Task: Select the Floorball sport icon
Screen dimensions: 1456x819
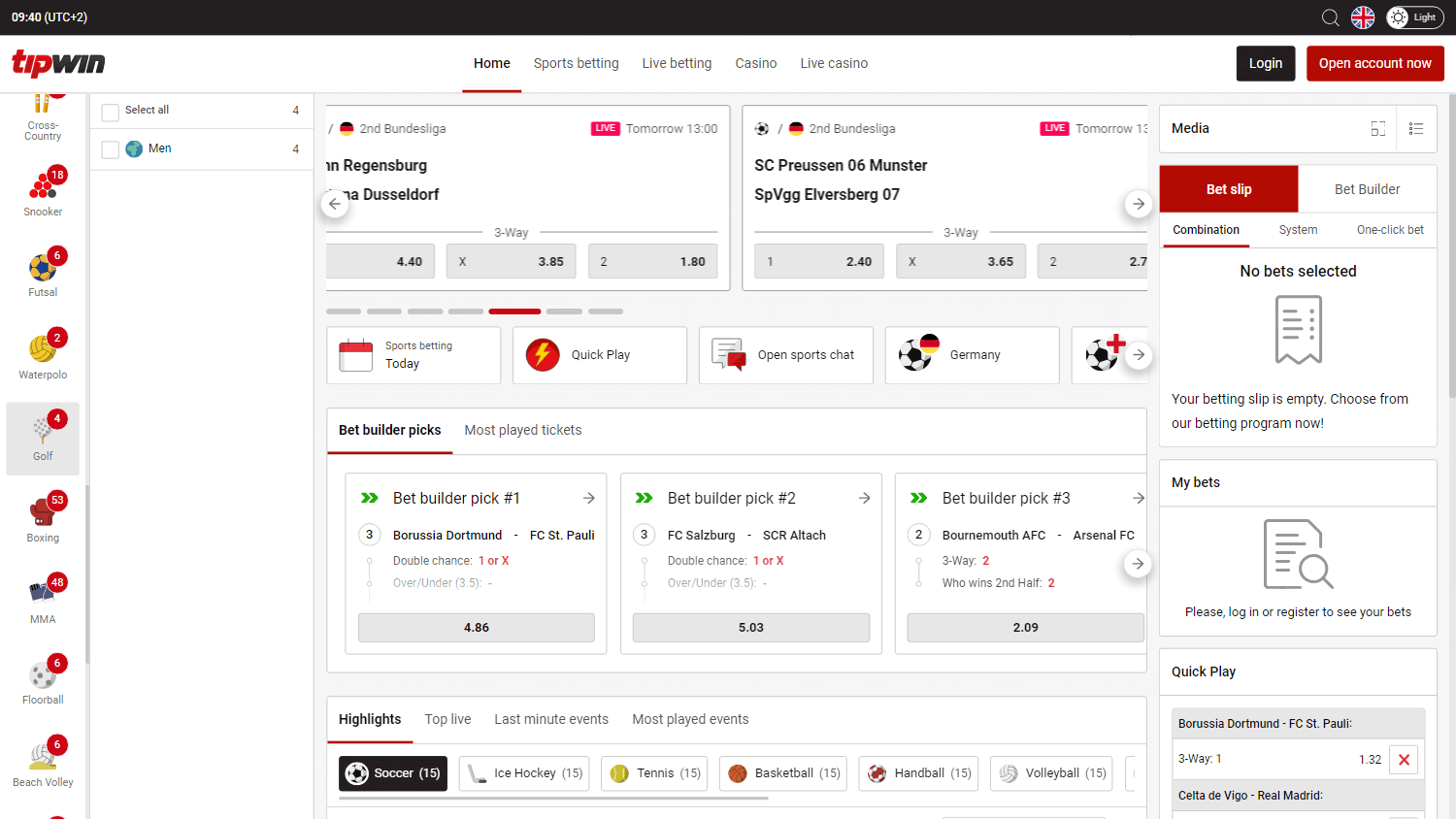Action: click(43, 681)
